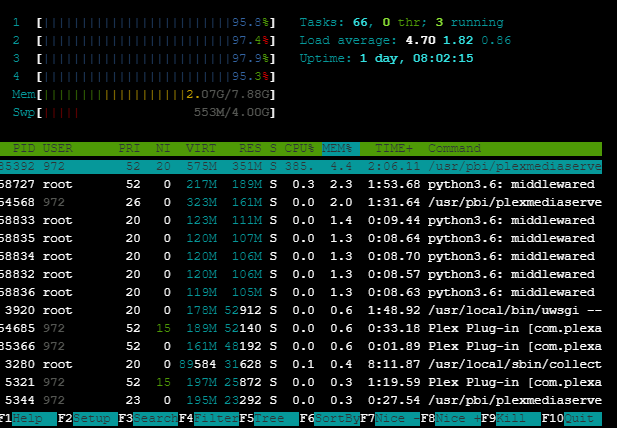617x429 pixels.
Task: Click the F4 Filter option
Action: tap(209, 418)
